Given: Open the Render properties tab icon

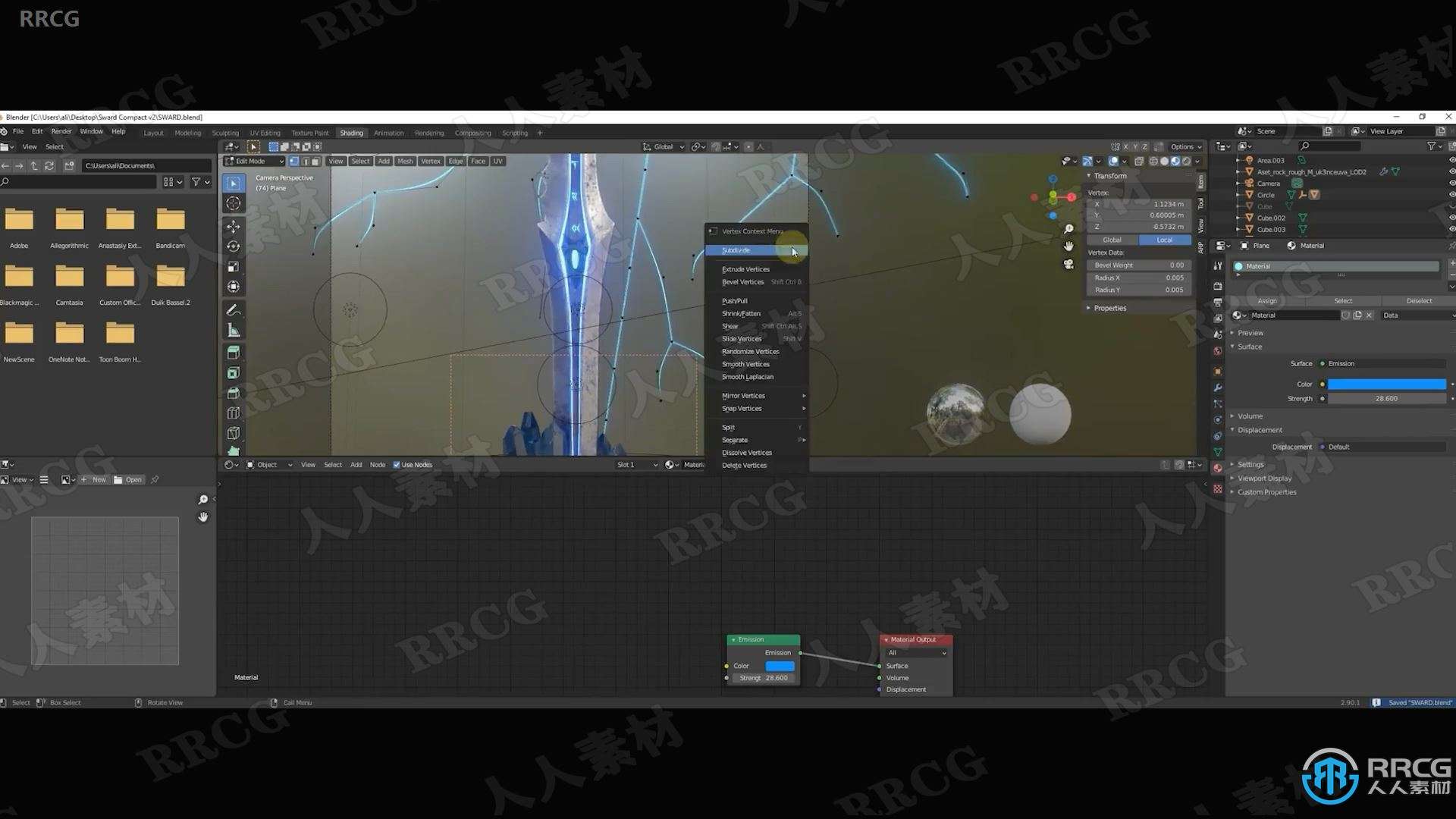Looking at the screenshot, I should click(1218, 286).
